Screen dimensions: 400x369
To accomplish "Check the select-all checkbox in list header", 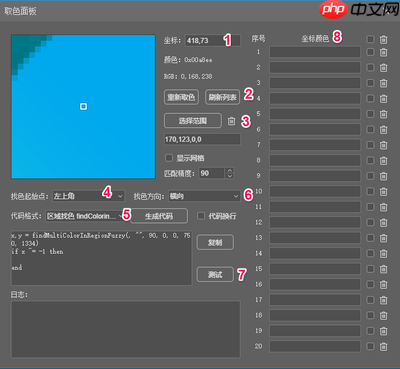I will pos(370,39).
